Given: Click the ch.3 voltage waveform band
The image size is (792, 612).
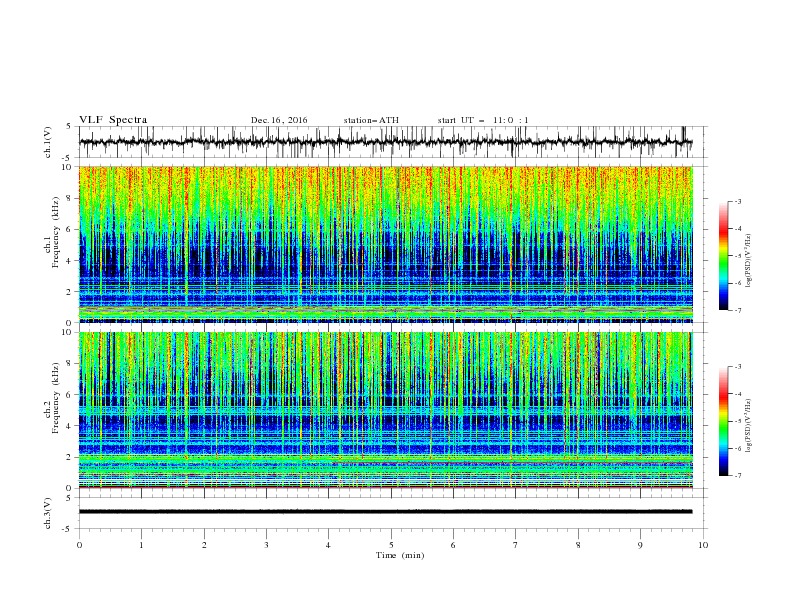Looking at the screenshot, I should tap(385, 512).
